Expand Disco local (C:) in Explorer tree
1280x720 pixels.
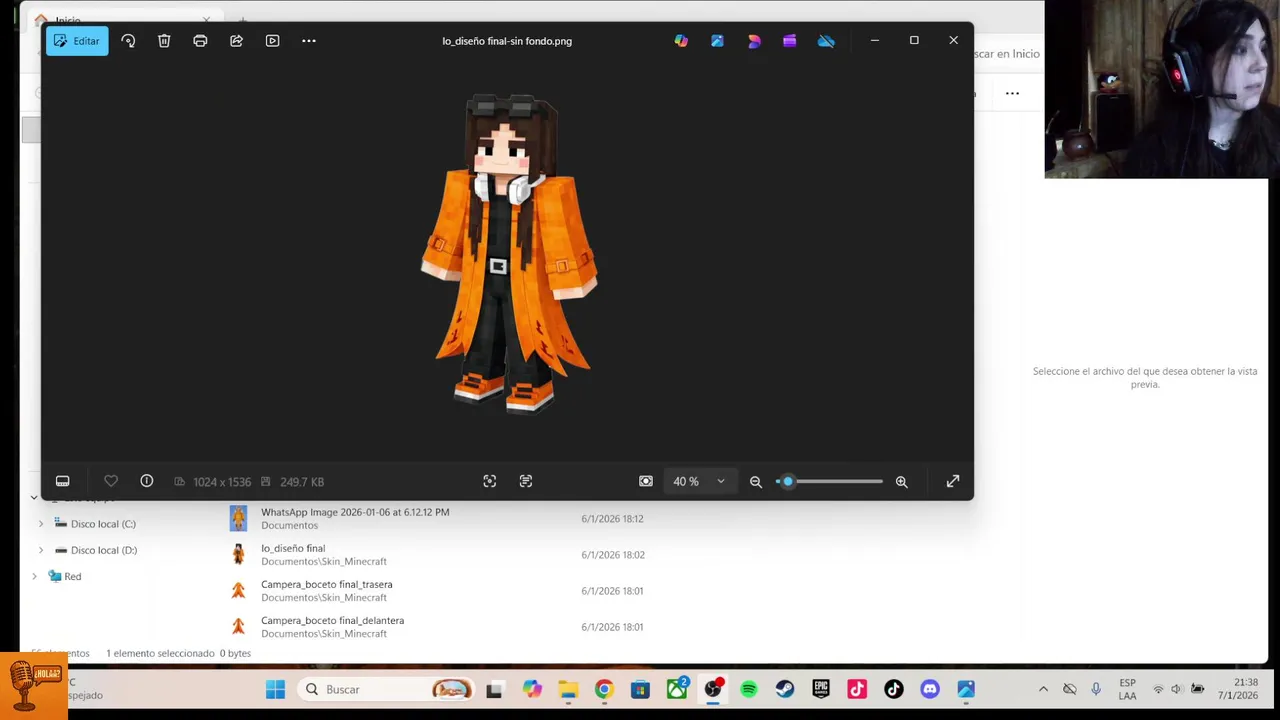click(41, 524)
